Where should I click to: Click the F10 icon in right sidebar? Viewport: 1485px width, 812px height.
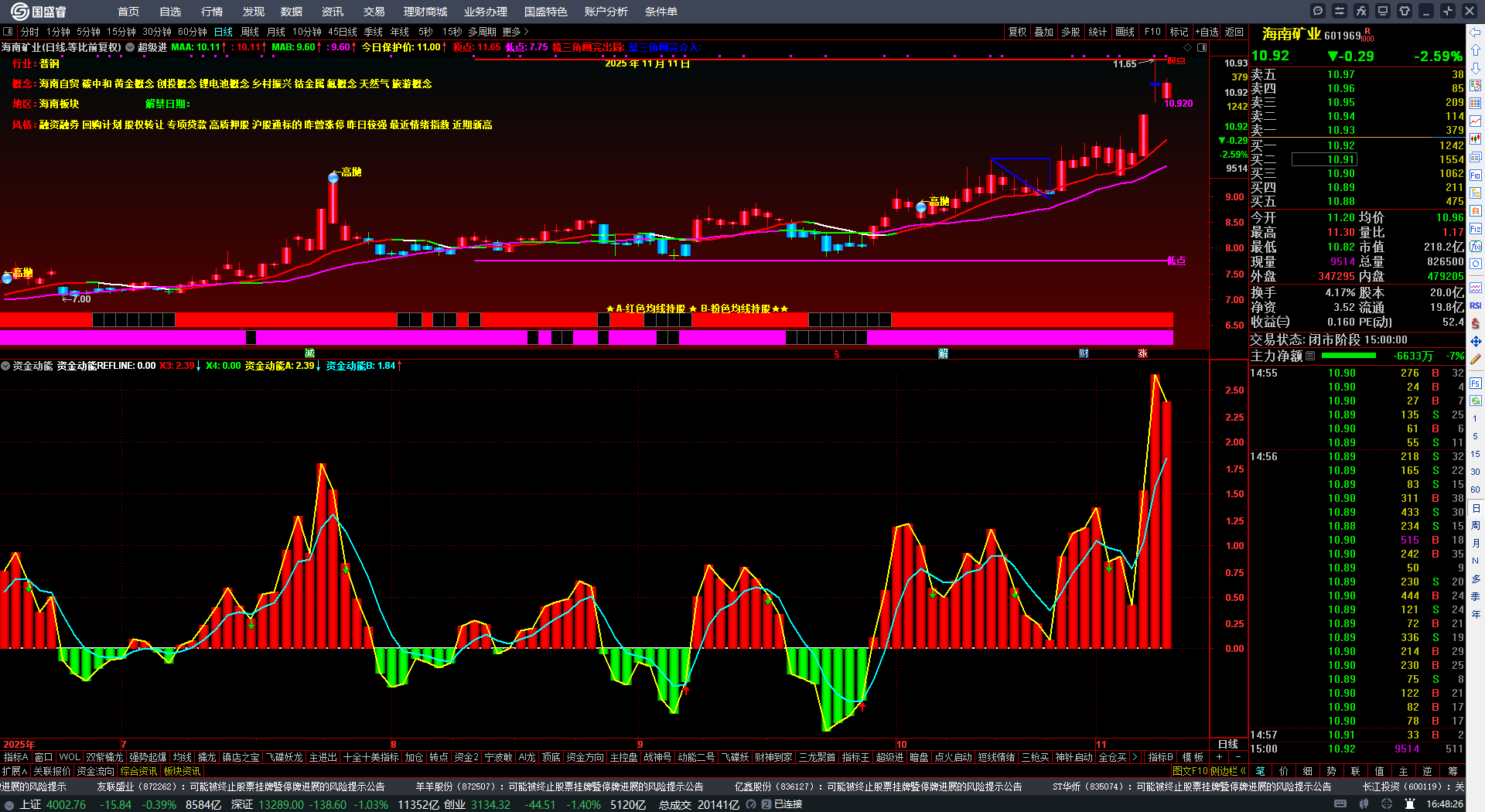tap(1476, 176)
